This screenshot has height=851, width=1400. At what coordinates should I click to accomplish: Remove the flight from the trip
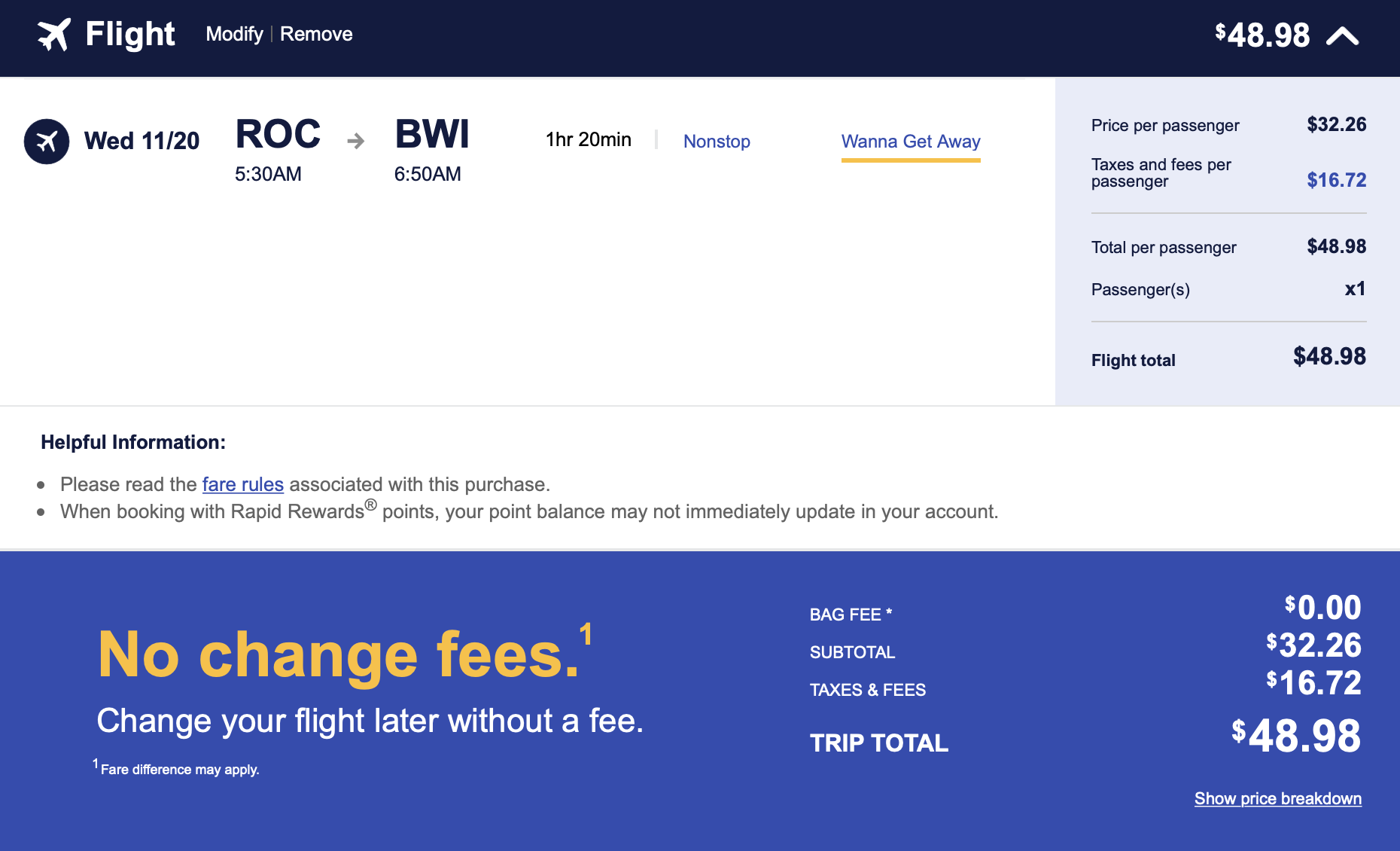coord(316,35)
